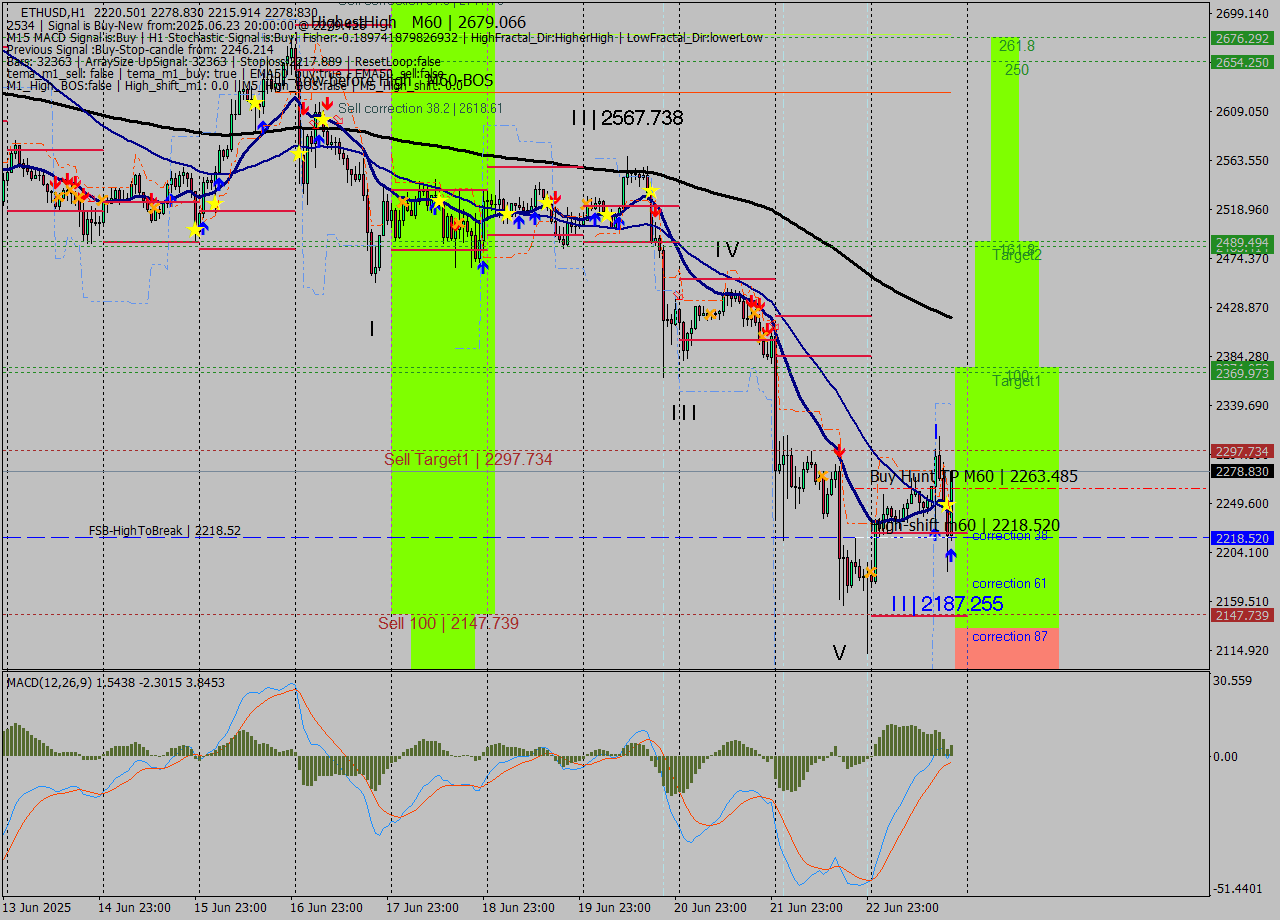The height and width of the screenshot is (920, 1280).
Task: Select the 'Buy Hunt TP M60 | 2263.485' label
Action: tap(975, 477)
